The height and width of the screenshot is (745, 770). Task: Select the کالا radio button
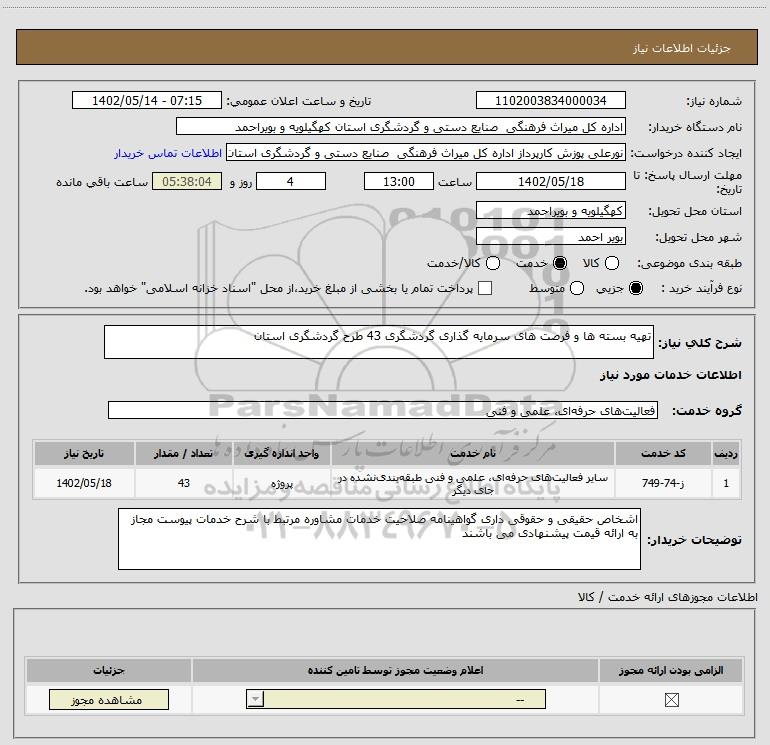point(611,263)
